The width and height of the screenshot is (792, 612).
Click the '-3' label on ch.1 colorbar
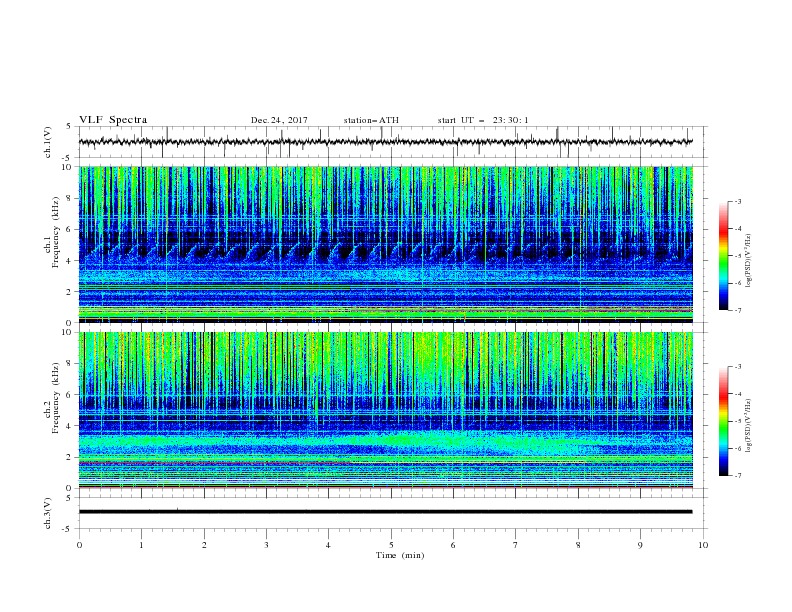pyautogui.click(x=738, y=201)
